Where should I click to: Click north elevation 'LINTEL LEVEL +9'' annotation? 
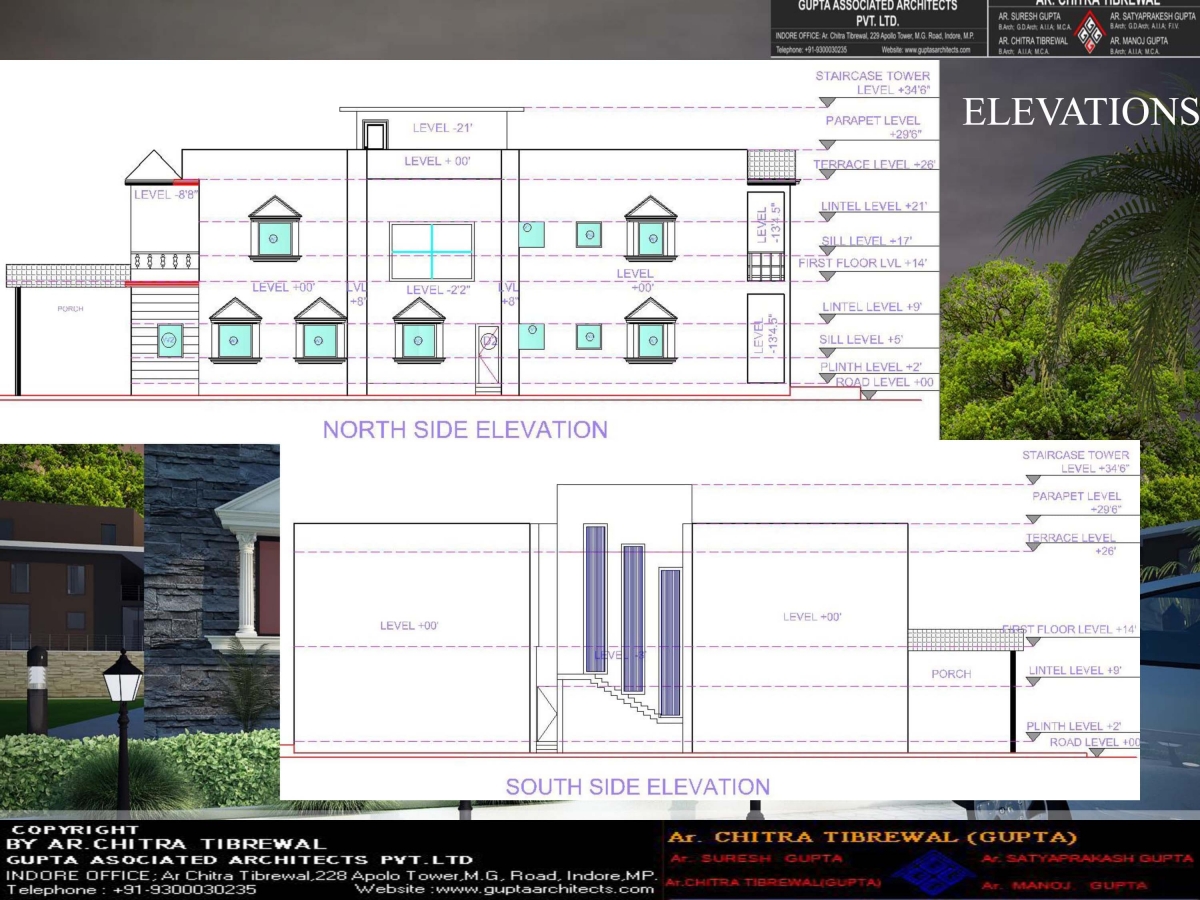pyautogui.click(x=872, y=307)
